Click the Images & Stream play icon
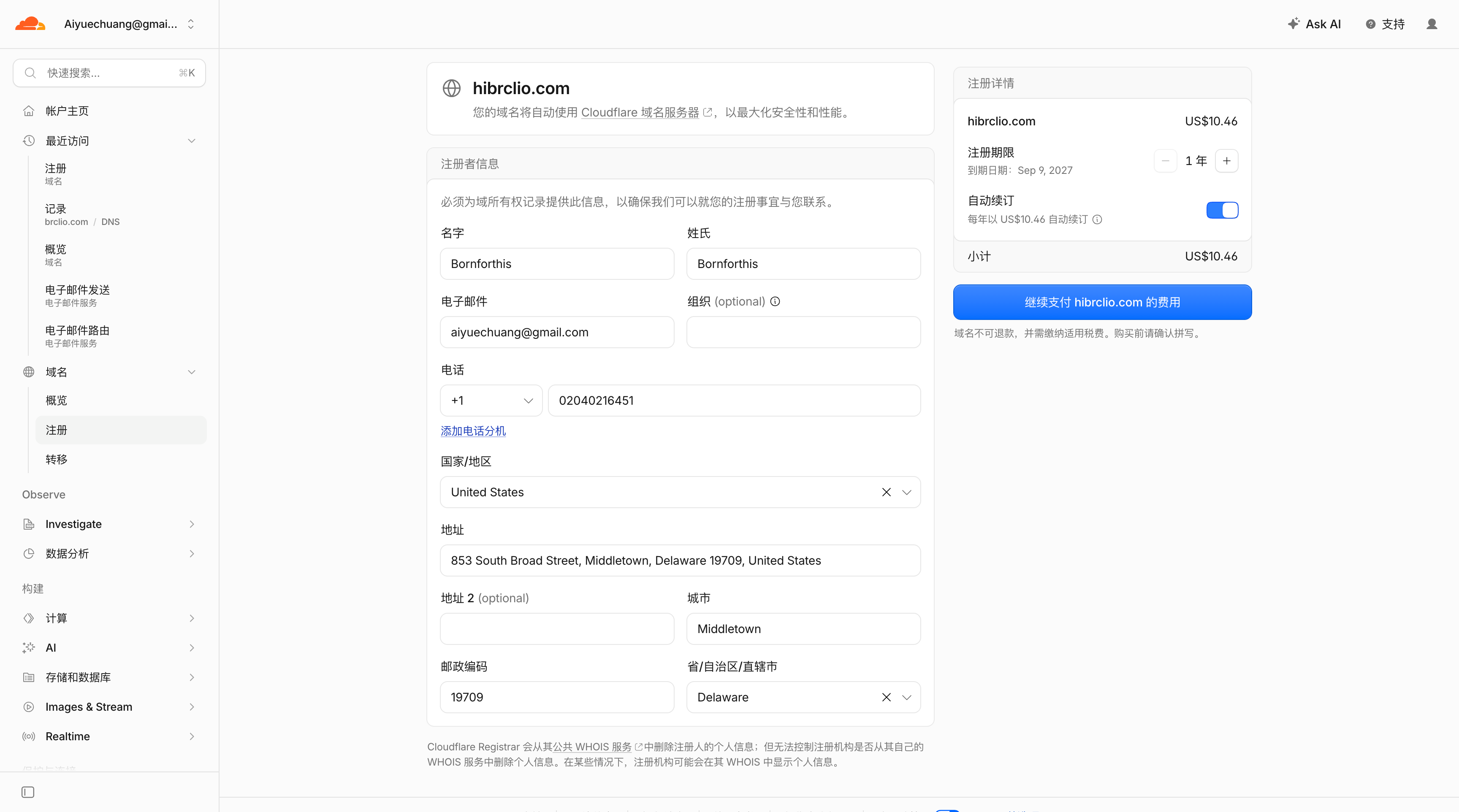Screen dimensions: 1459x812 coord(28,706)
